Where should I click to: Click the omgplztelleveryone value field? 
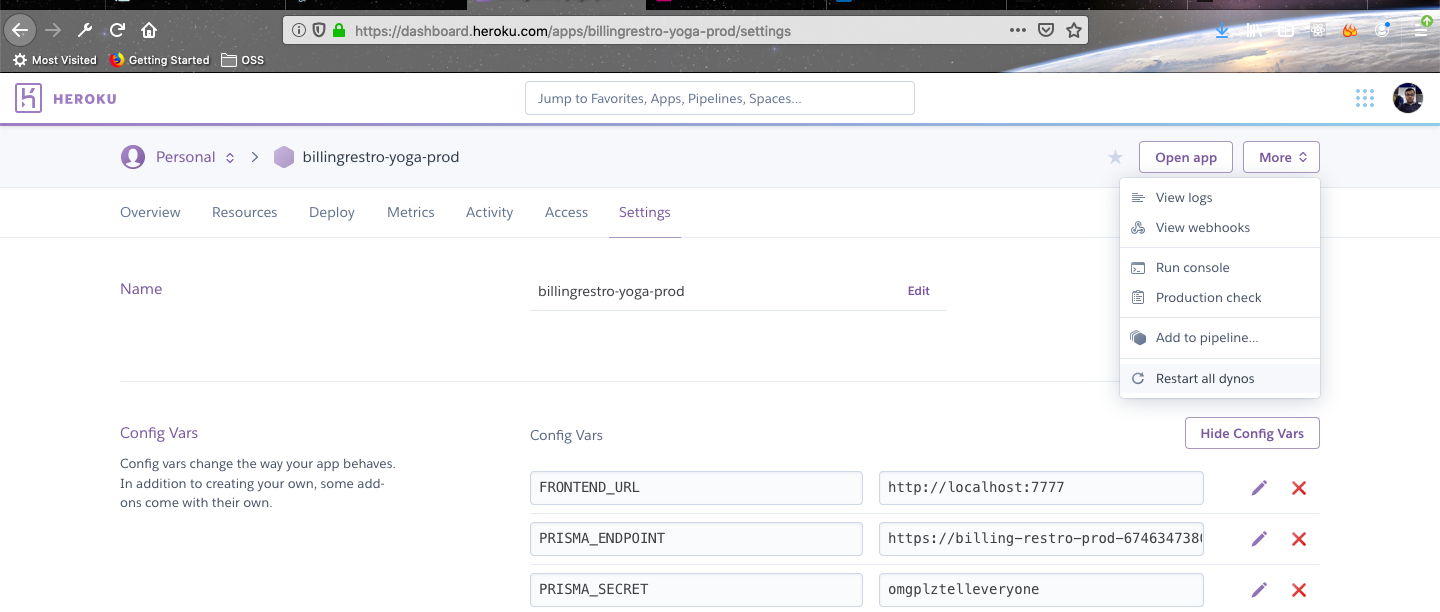point(1041,589)
